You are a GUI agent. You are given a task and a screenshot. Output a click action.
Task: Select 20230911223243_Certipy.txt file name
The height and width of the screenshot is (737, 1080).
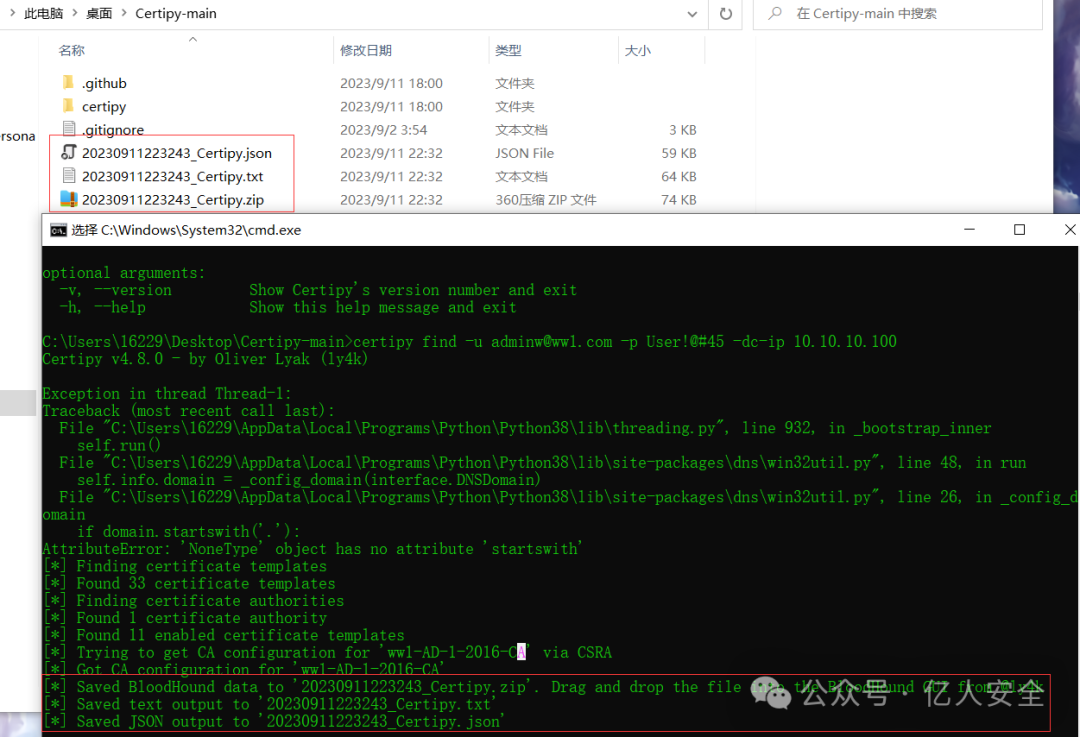172,176
